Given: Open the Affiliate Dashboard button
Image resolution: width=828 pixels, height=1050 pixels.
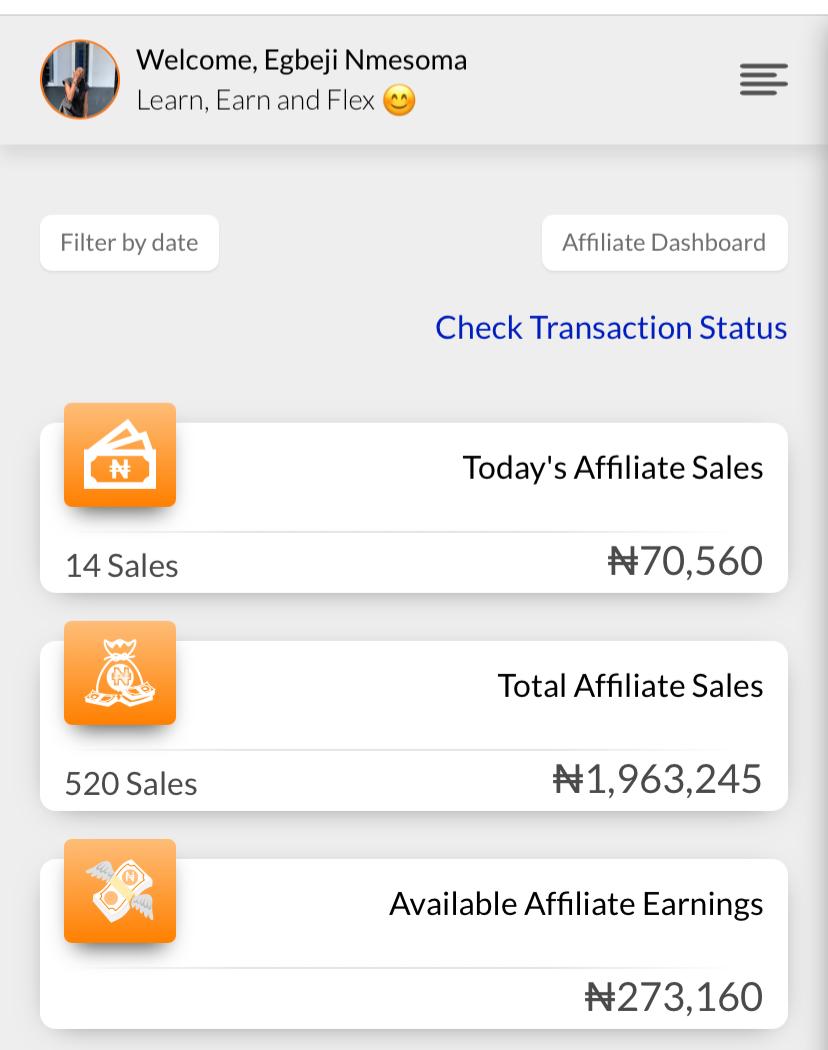Looking at the screenshot, I should coord(664,243).
